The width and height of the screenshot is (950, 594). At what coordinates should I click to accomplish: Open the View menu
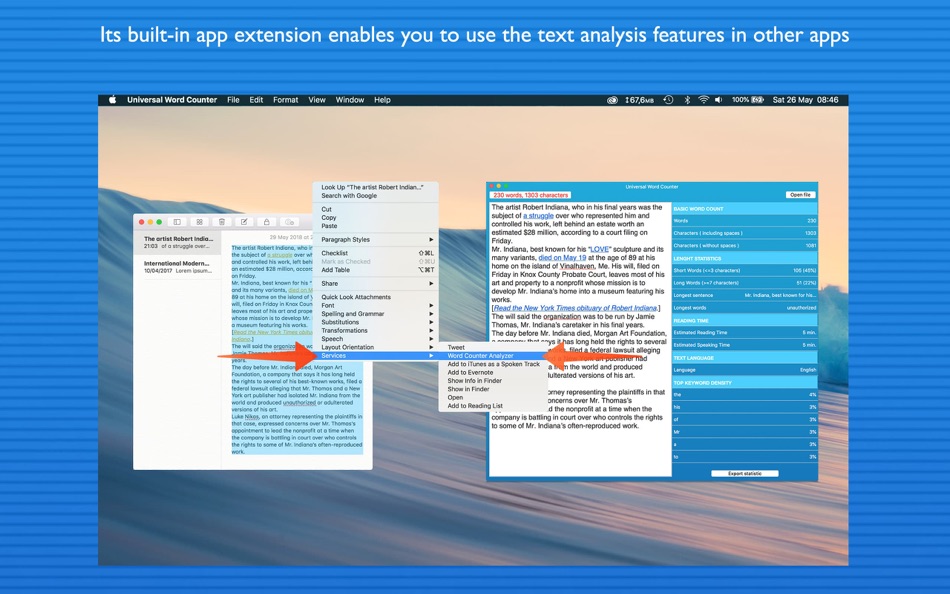[x=317, y=100]
